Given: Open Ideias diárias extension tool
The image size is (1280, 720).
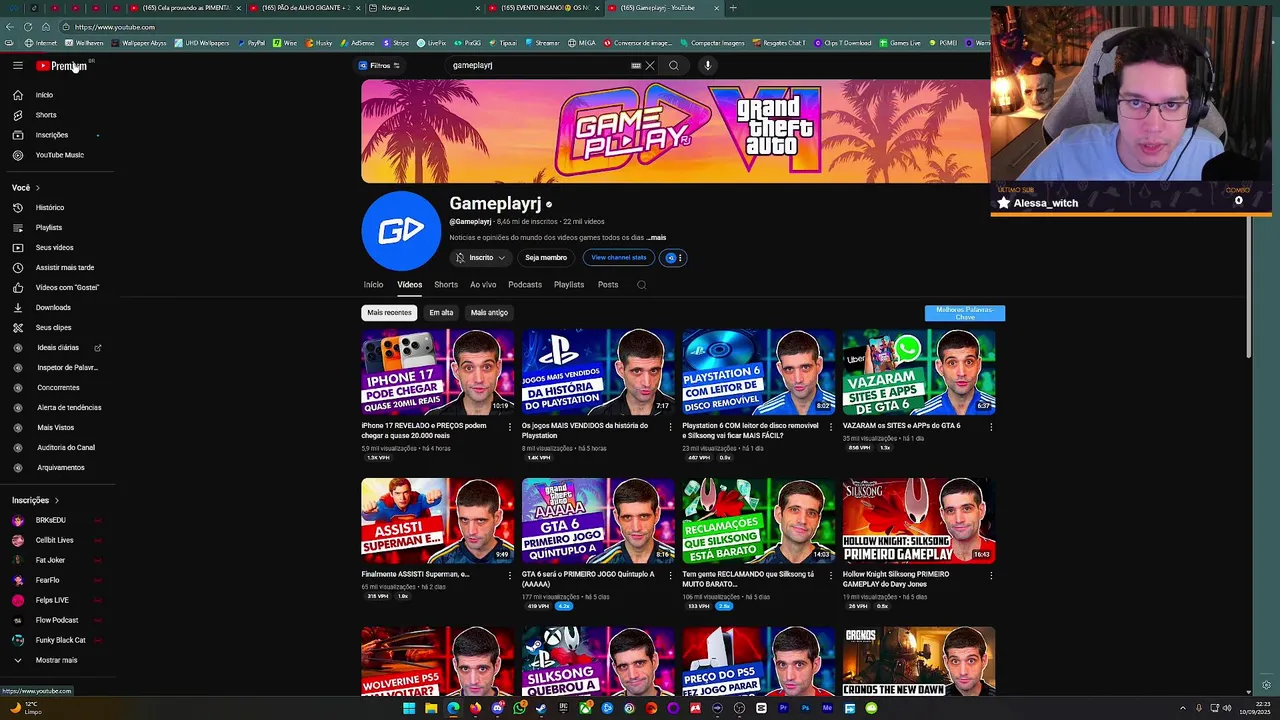Looking at the screenshot, I should point(57,348).
